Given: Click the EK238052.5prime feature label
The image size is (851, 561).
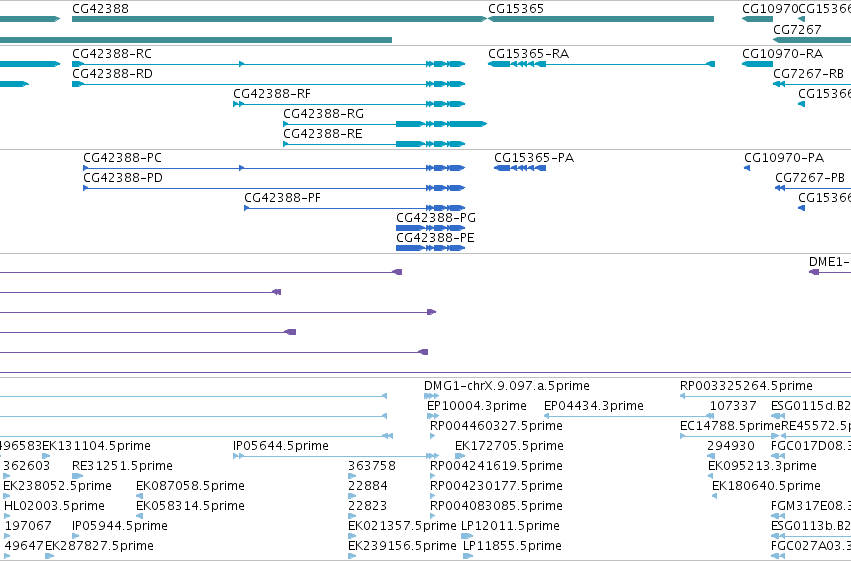Looking at the screenshot, I should click(x=58, y=486).
